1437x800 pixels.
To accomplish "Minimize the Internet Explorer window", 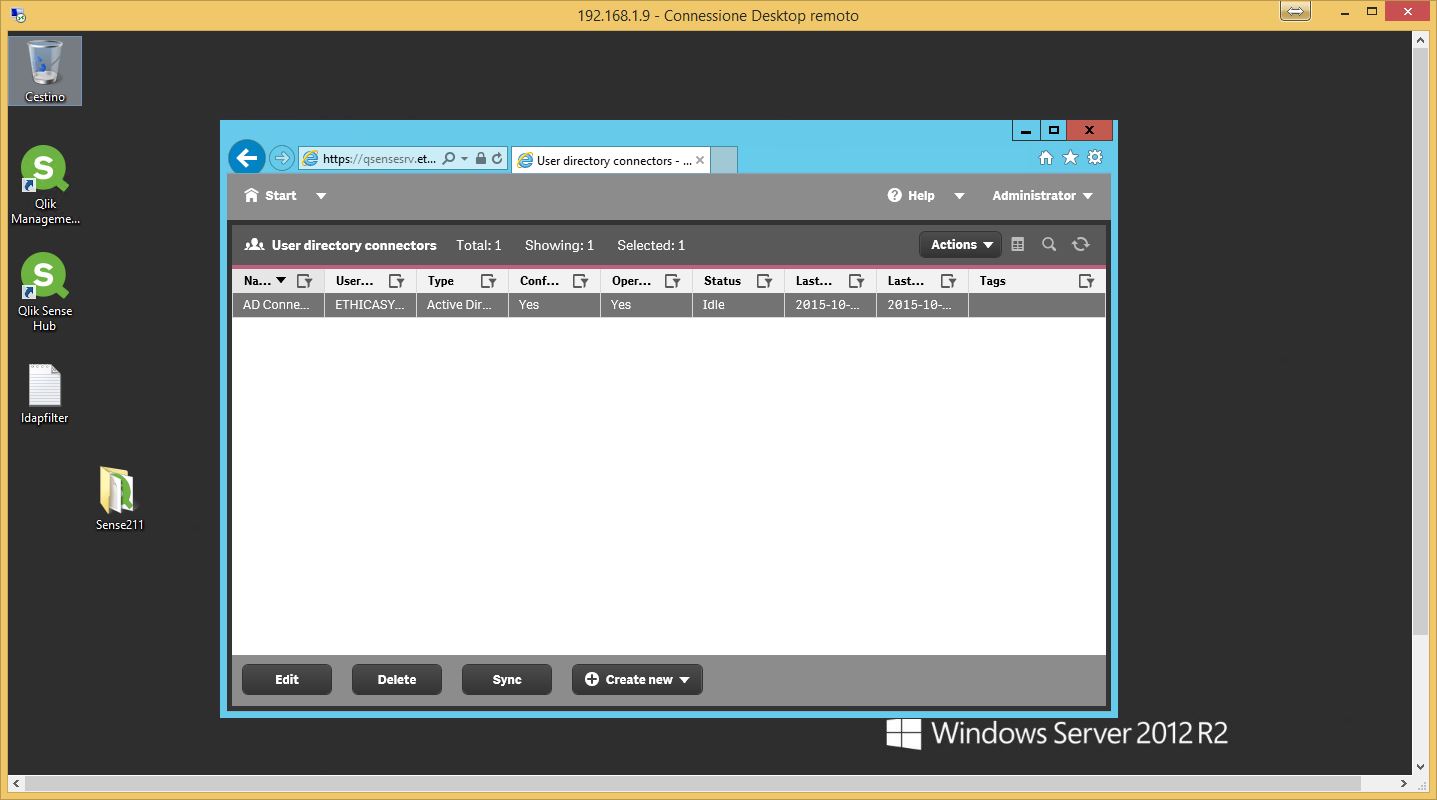I will click(x=1026, y=130).
